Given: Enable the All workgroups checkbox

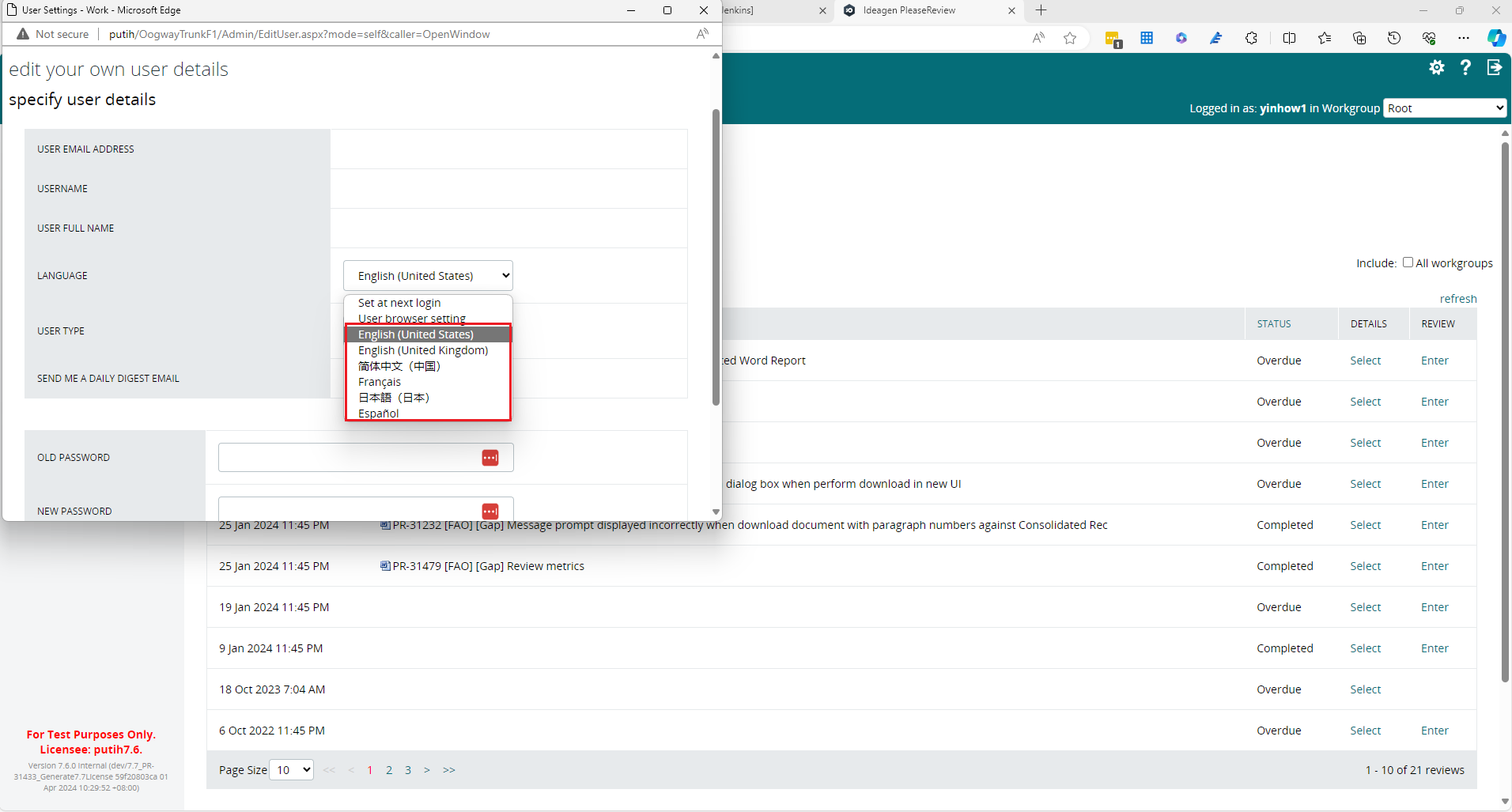Looking at the screenshot, I should (x=1408, y=262).
